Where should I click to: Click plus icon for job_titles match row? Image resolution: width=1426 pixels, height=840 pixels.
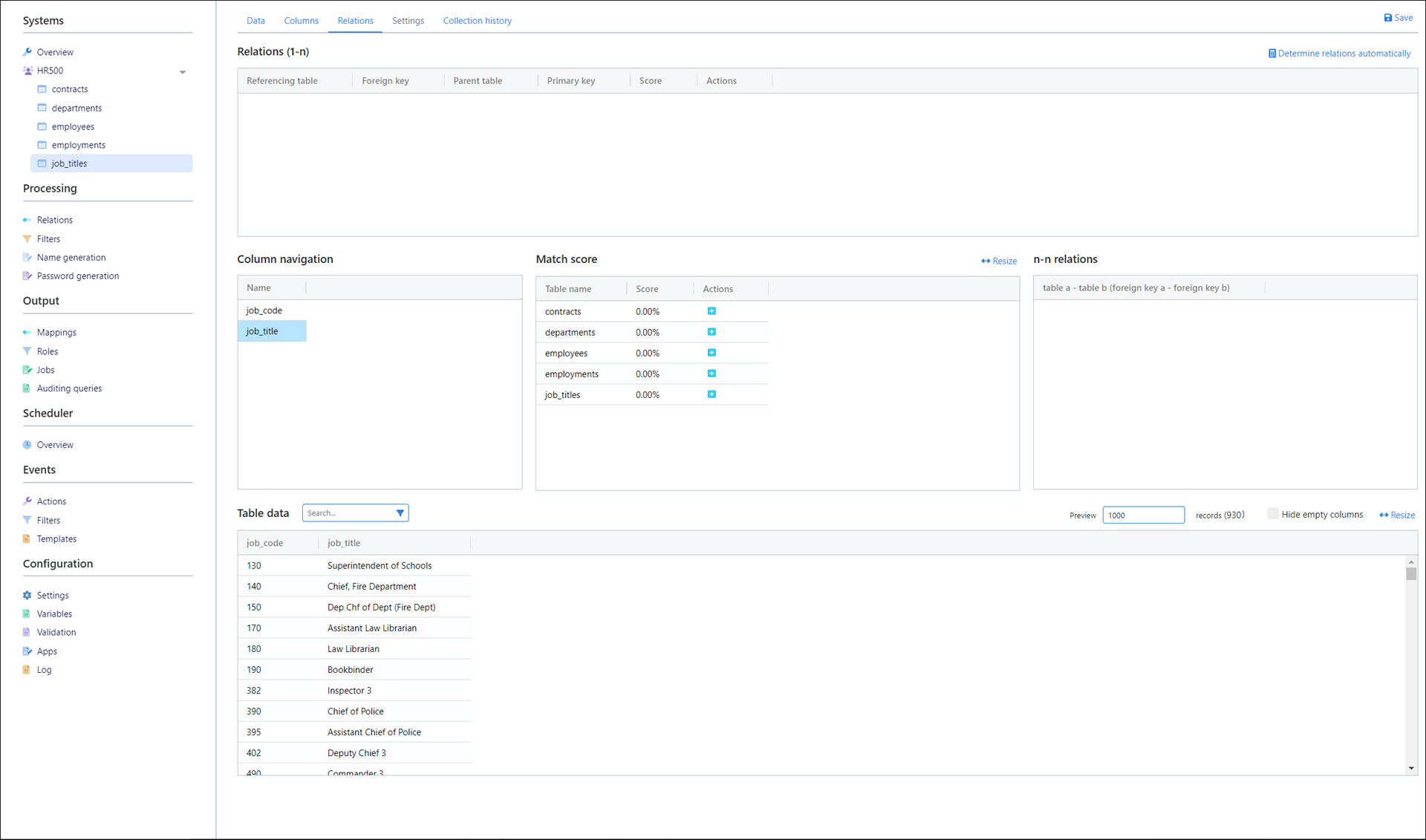click(712, 394)
